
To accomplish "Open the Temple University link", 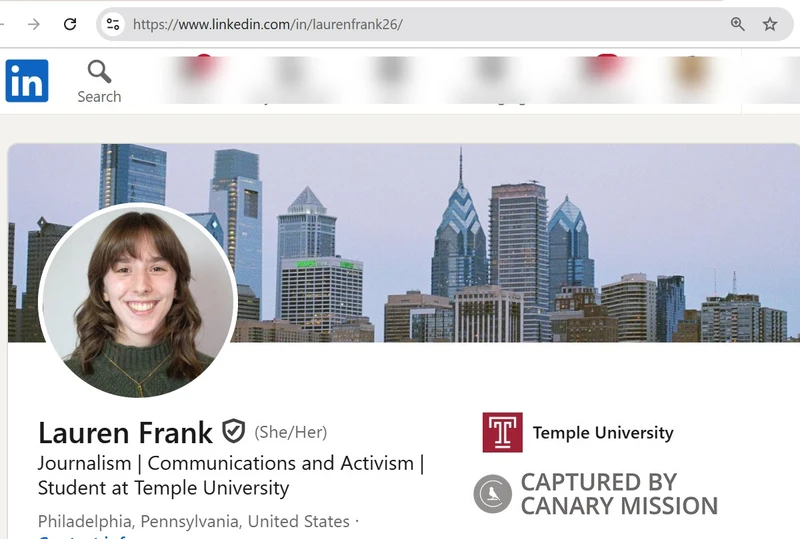I will coord(602,433).
